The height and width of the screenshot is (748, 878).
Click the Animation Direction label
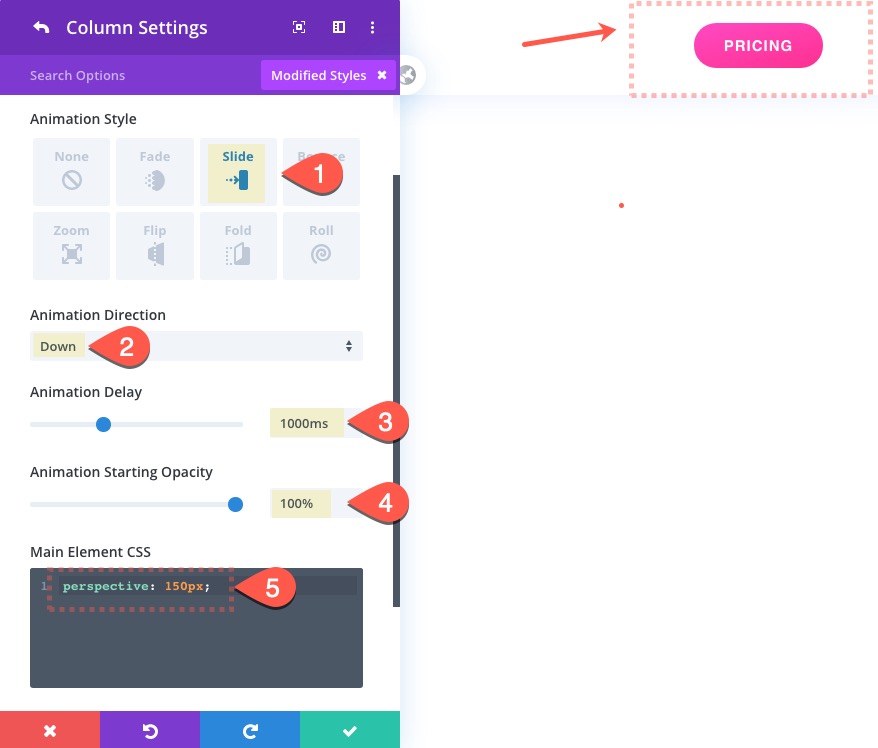[98, 315]
